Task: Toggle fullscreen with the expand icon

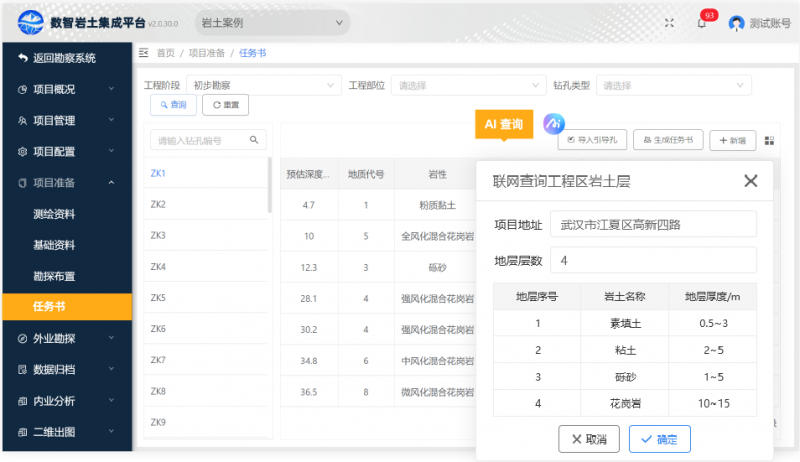Action: (x=668, y=22)
